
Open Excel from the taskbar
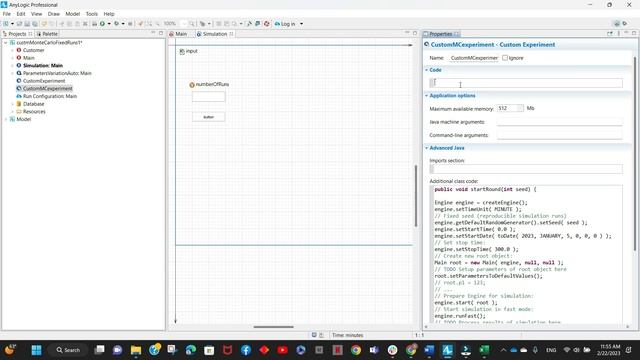[x=484, y=350]
